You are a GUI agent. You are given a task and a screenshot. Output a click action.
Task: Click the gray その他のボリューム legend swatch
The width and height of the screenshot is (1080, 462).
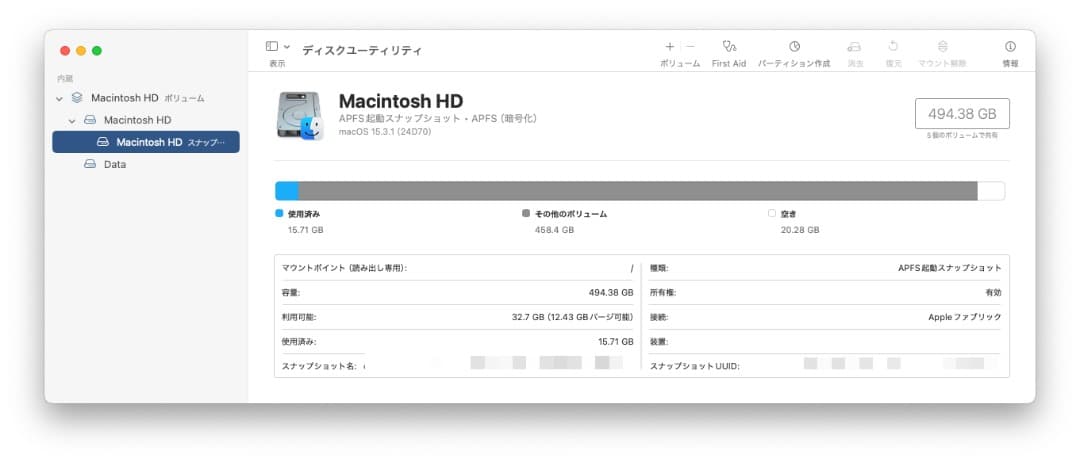526,213
